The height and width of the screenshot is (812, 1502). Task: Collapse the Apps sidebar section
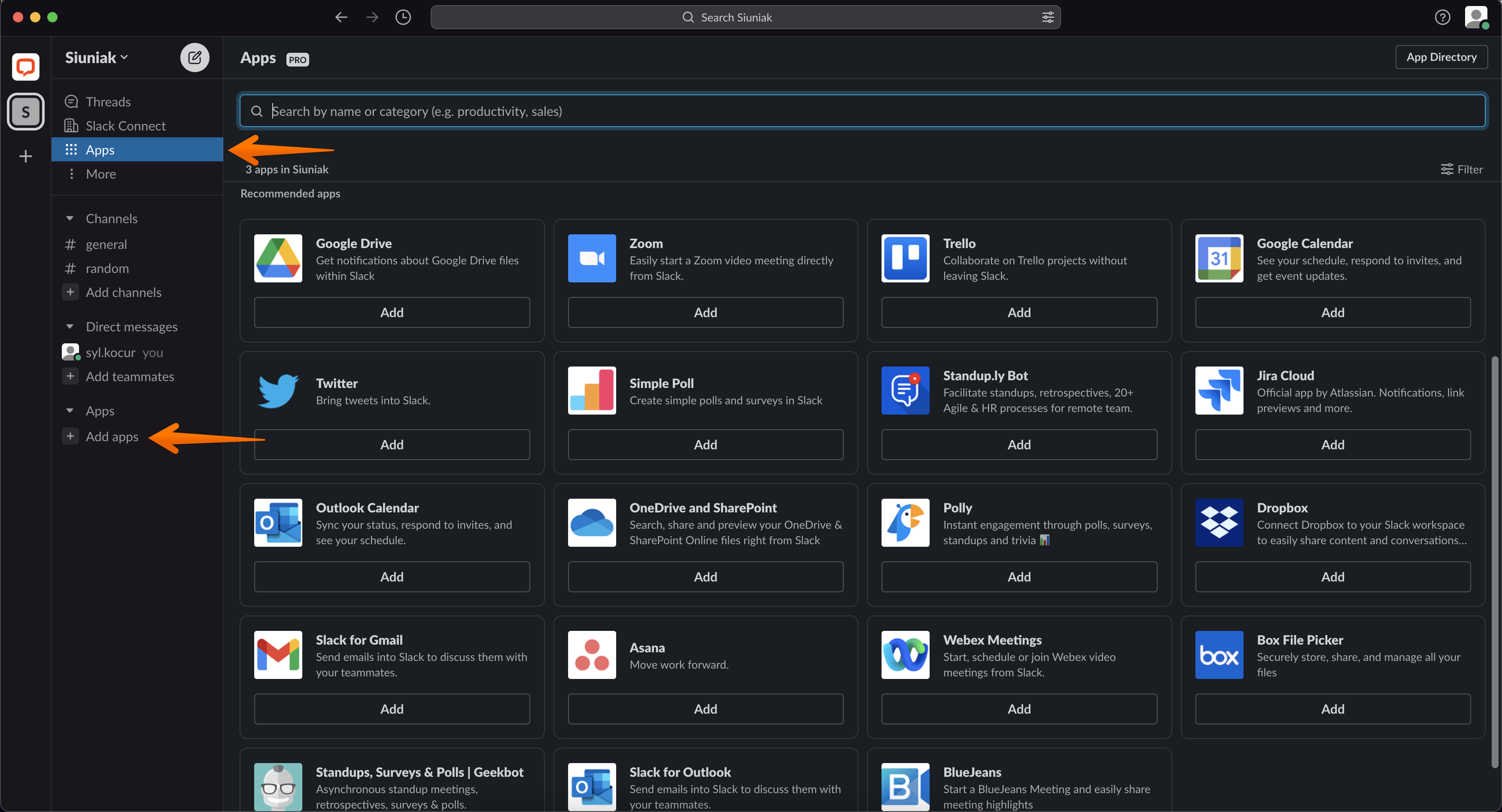pos(70,410)
